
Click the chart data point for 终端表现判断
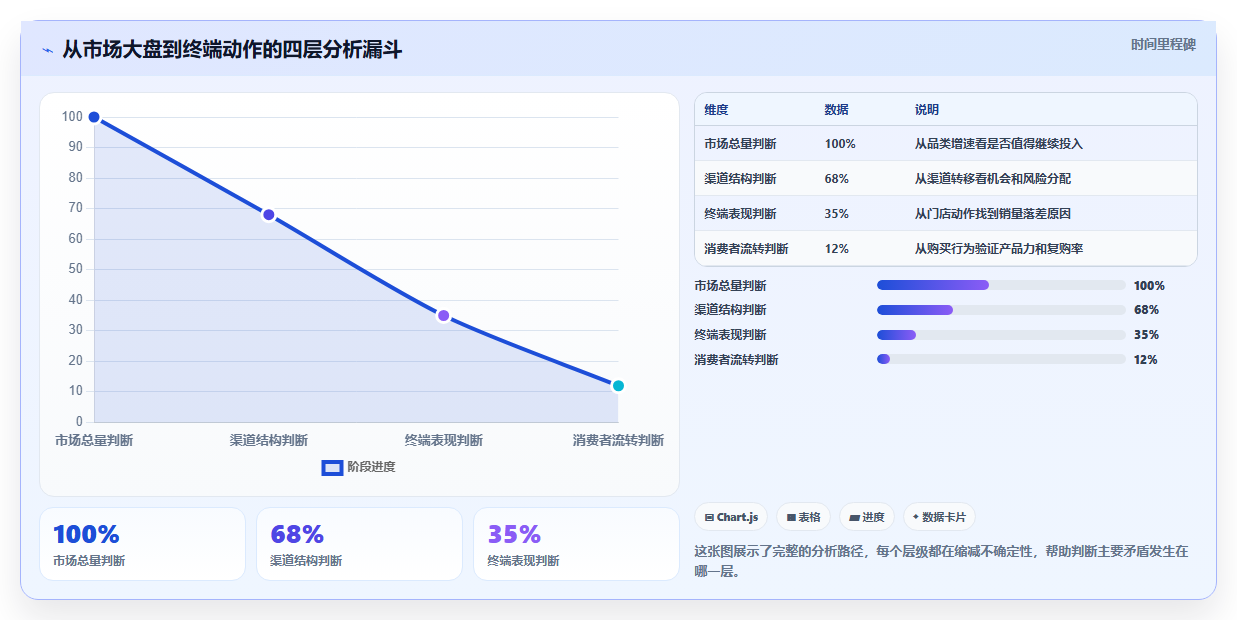pyautogui.click(x=443, y=316)
